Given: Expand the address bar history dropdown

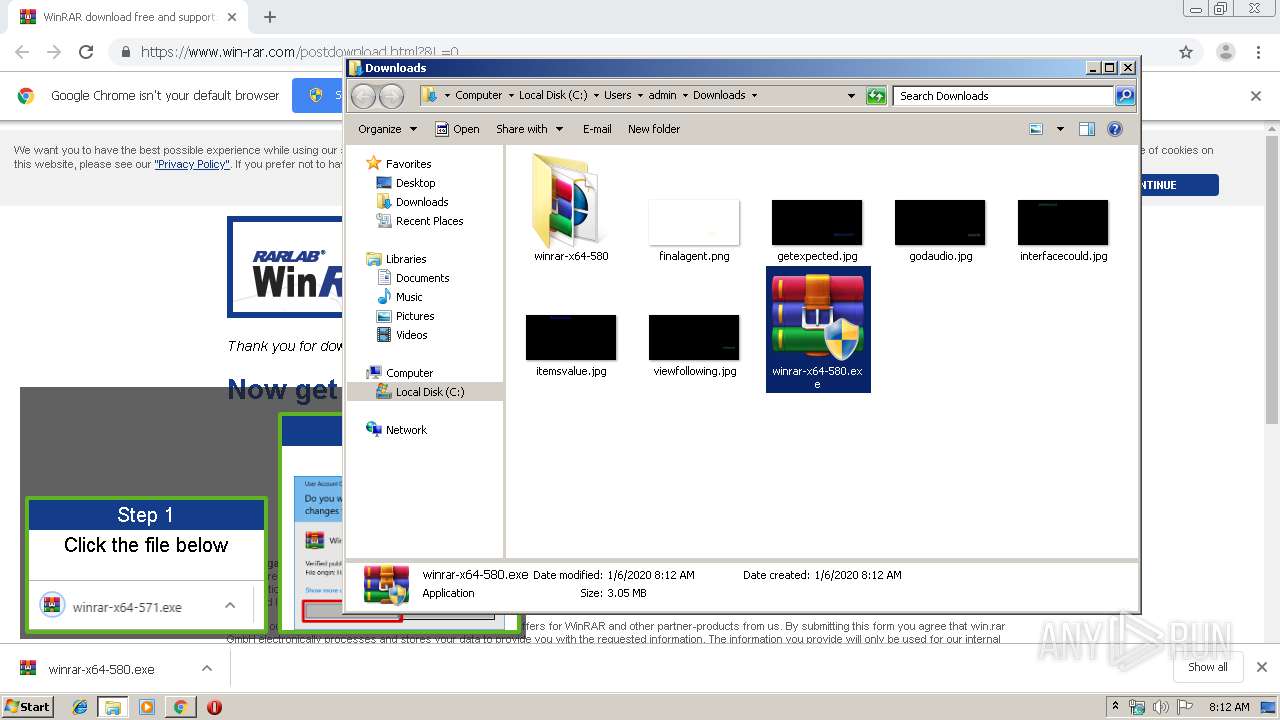Looking at the screenshot, I should point(851,96).
